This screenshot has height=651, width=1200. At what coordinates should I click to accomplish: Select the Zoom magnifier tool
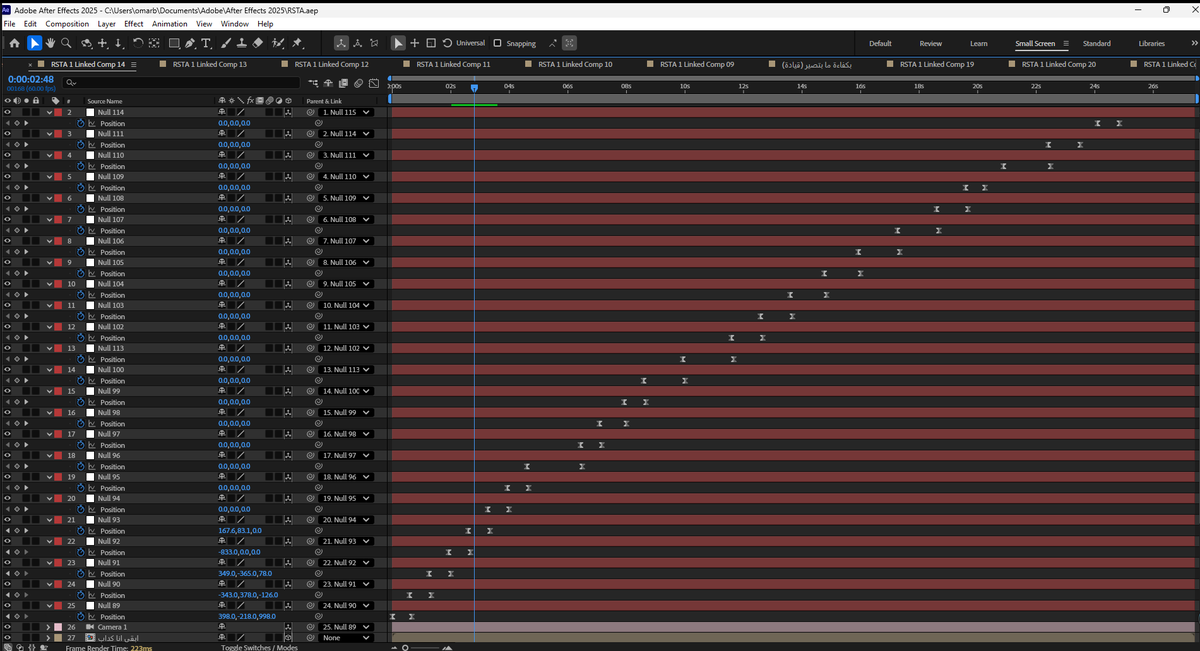click(x=66, y=43)
